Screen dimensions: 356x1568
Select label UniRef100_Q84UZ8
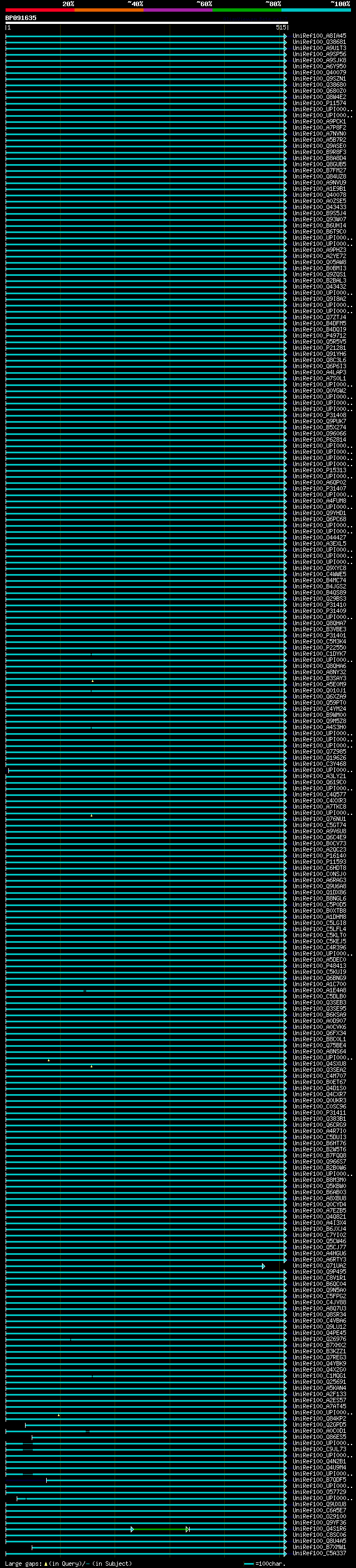319,176
